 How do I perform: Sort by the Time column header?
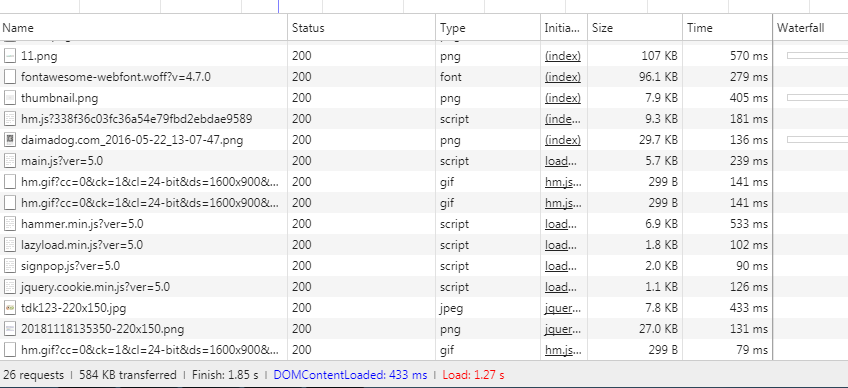coord(727,28)
